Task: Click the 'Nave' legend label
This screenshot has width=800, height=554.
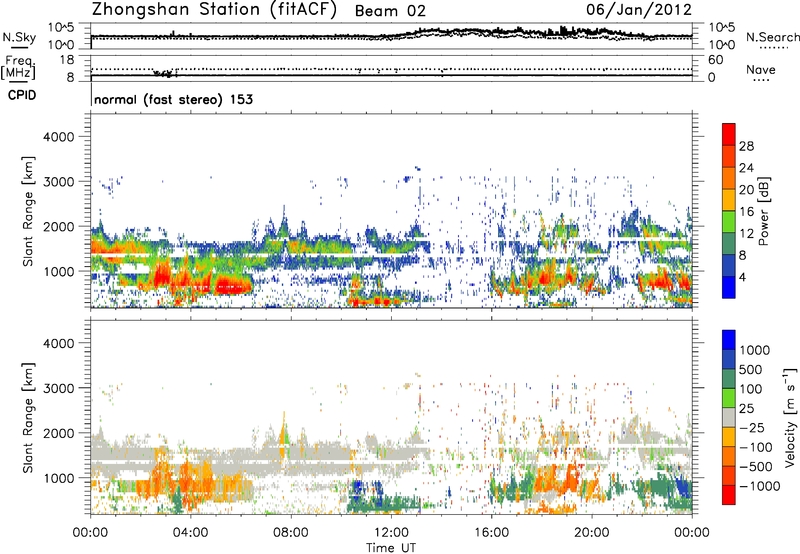Action: tap(761, 69)
